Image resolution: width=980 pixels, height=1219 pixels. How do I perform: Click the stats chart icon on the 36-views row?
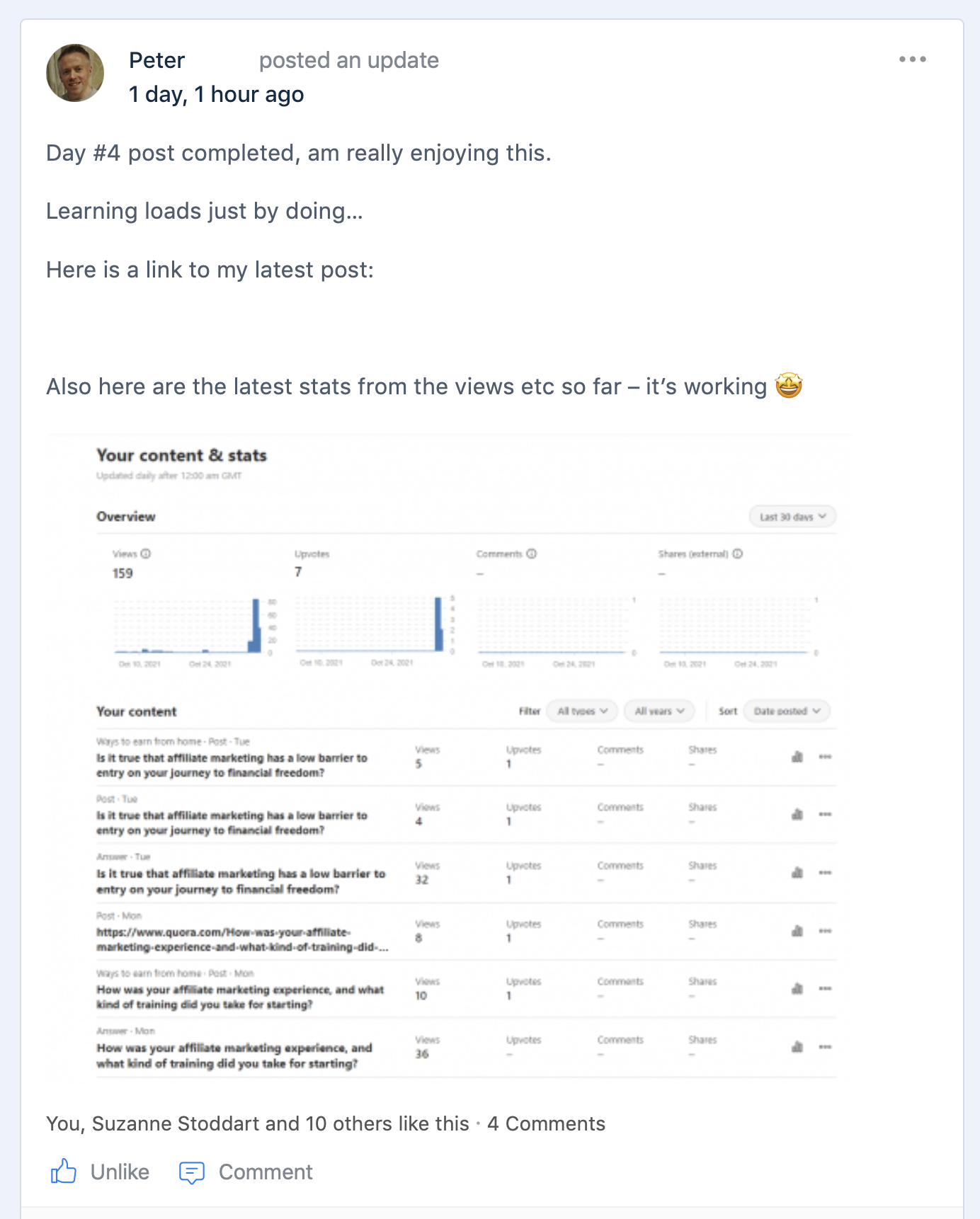pos(797,1047)
